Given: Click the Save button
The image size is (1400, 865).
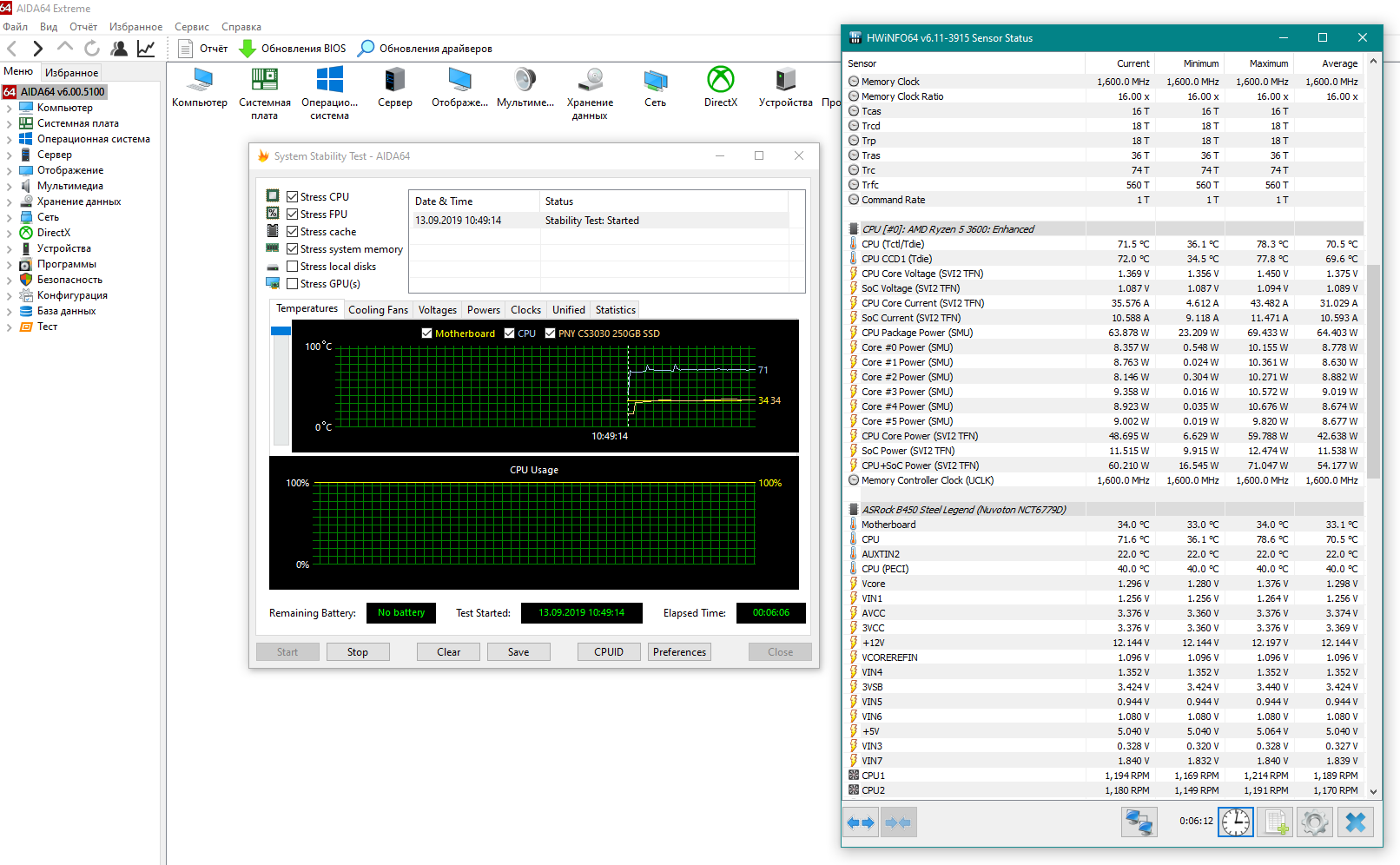Looking at the screenshot, I should click(x=518, y=652).
